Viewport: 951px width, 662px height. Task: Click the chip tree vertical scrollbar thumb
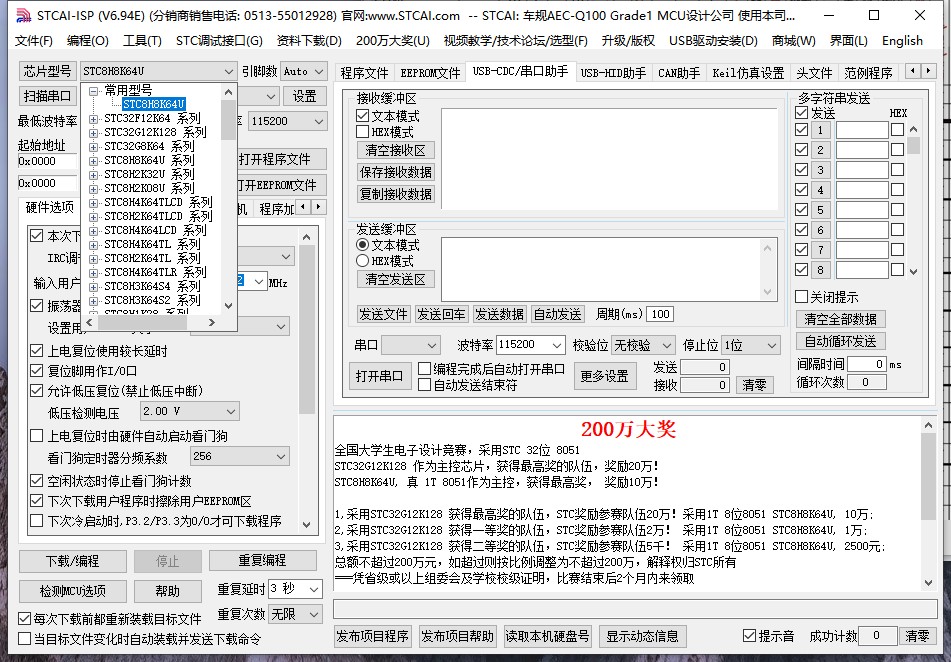[228, 120]
